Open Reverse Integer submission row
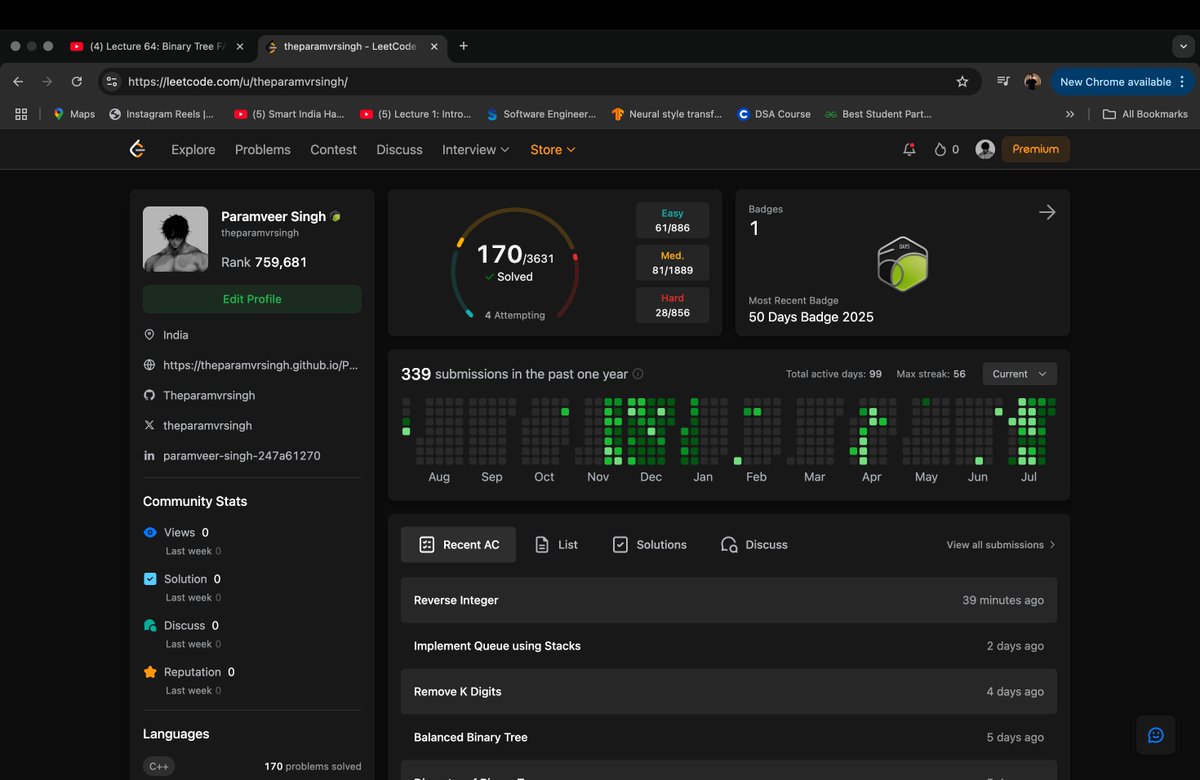 click(728, 600)
